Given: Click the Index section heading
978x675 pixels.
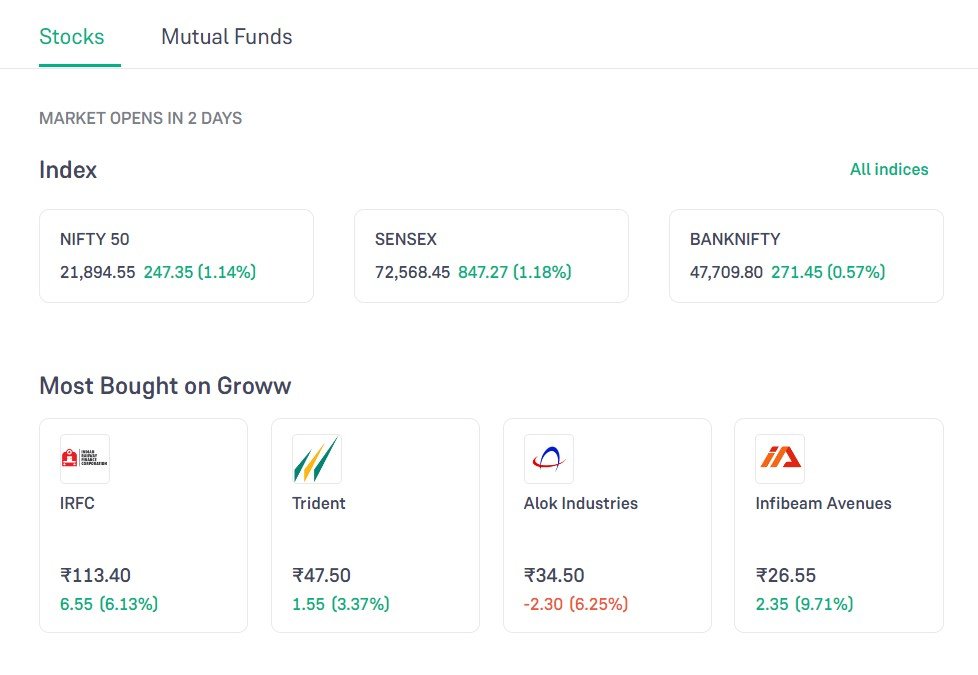Looking at the screenshot, I should tap(68, 170).
